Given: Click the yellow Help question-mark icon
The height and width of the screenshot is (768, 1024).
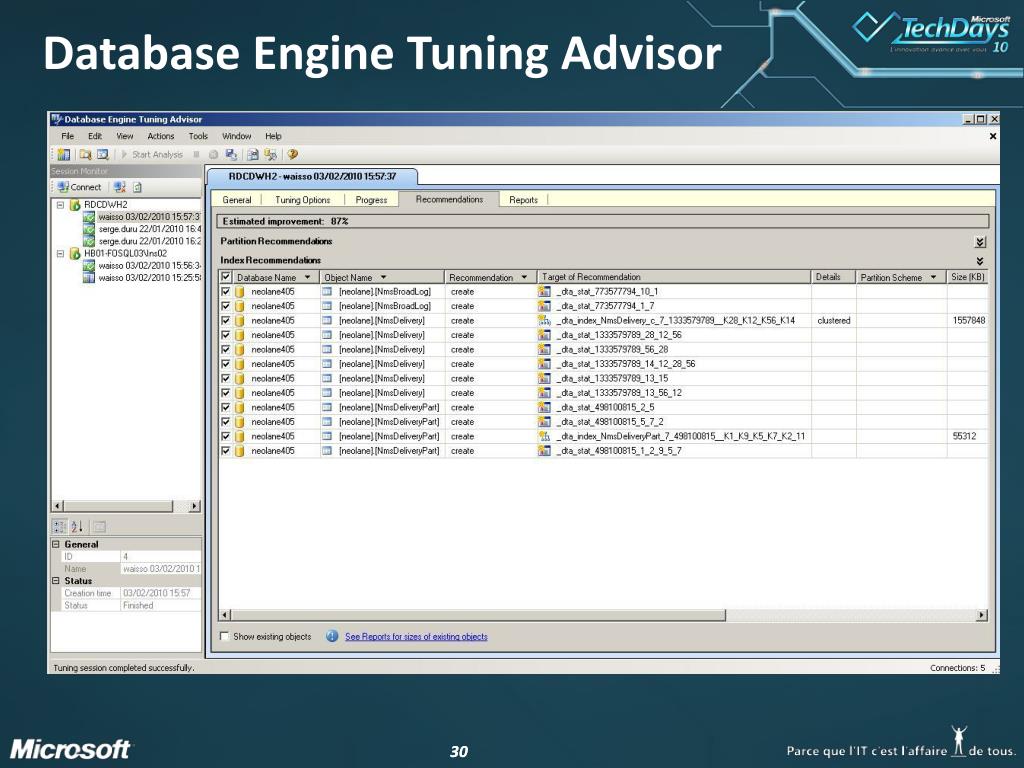Looking at the screenshot, I should pyautogui.click(x=293, y=155).
